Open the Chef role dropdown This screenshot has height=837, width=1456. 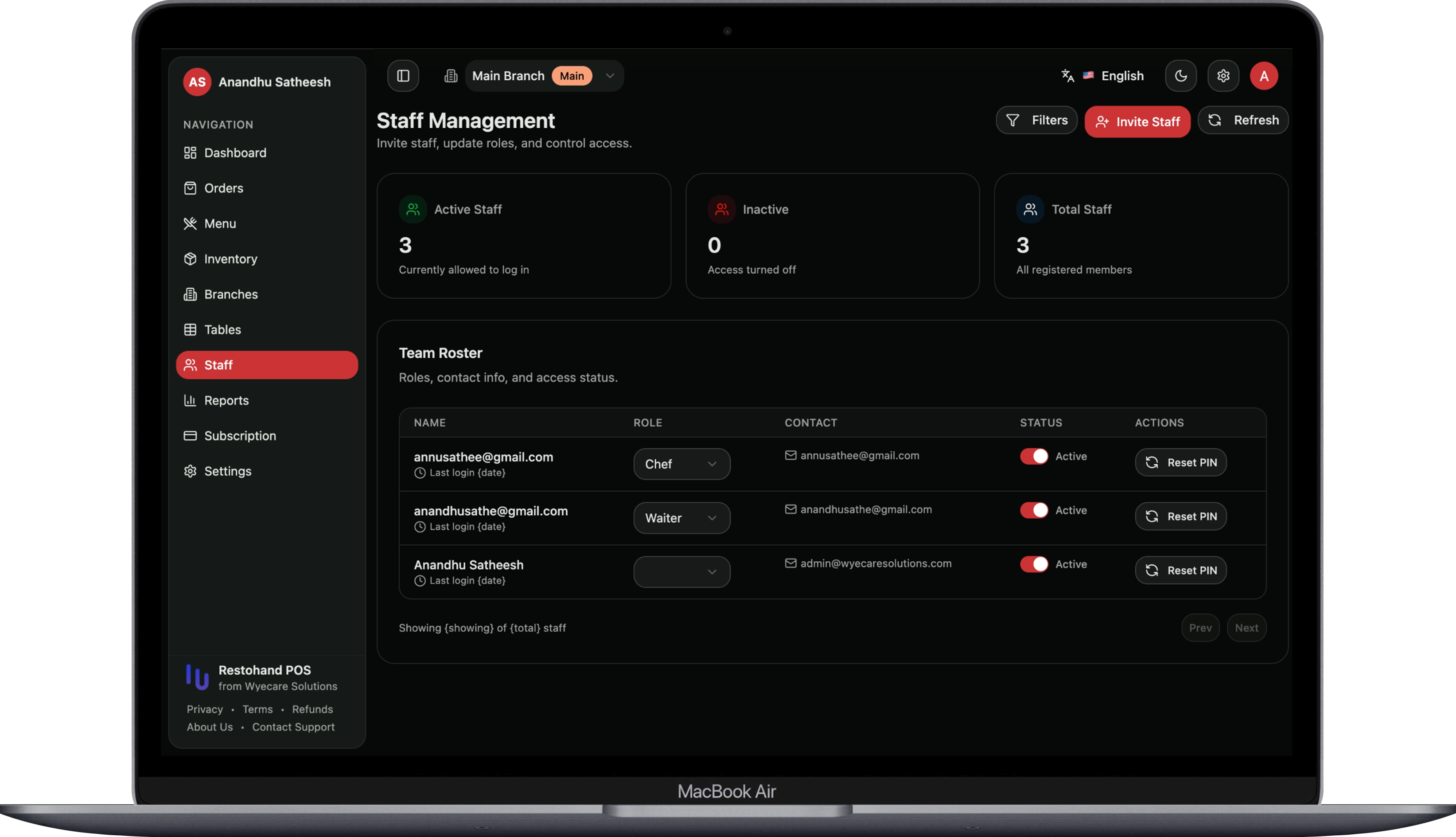coord(681,464)
